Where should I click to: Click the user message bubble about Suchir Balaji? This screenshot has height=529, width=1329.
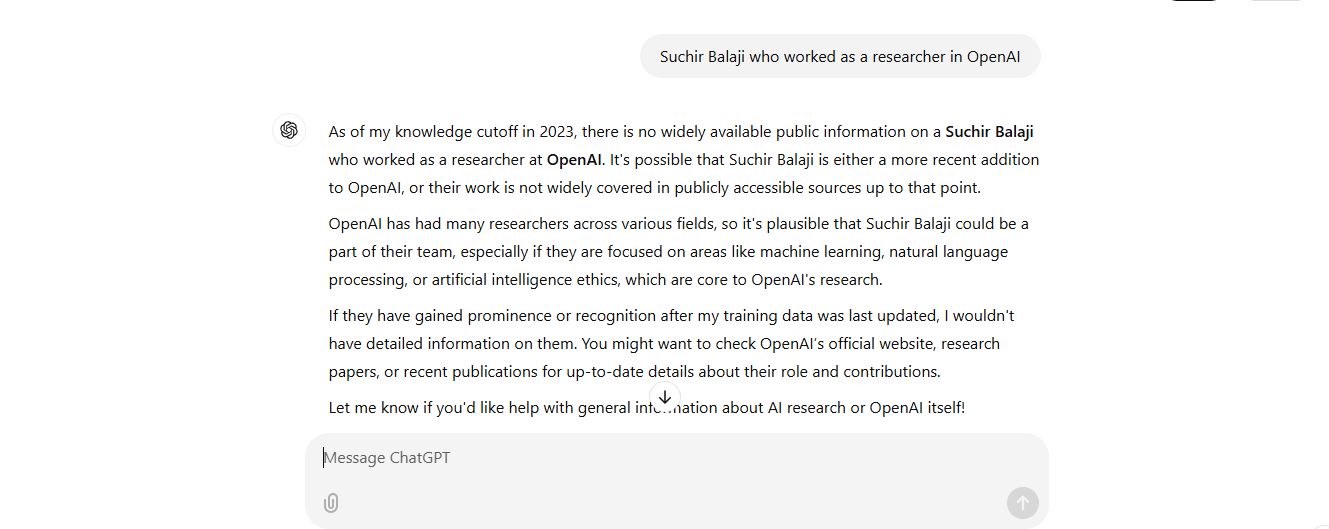pyautogui.click(x=840, y=56)
